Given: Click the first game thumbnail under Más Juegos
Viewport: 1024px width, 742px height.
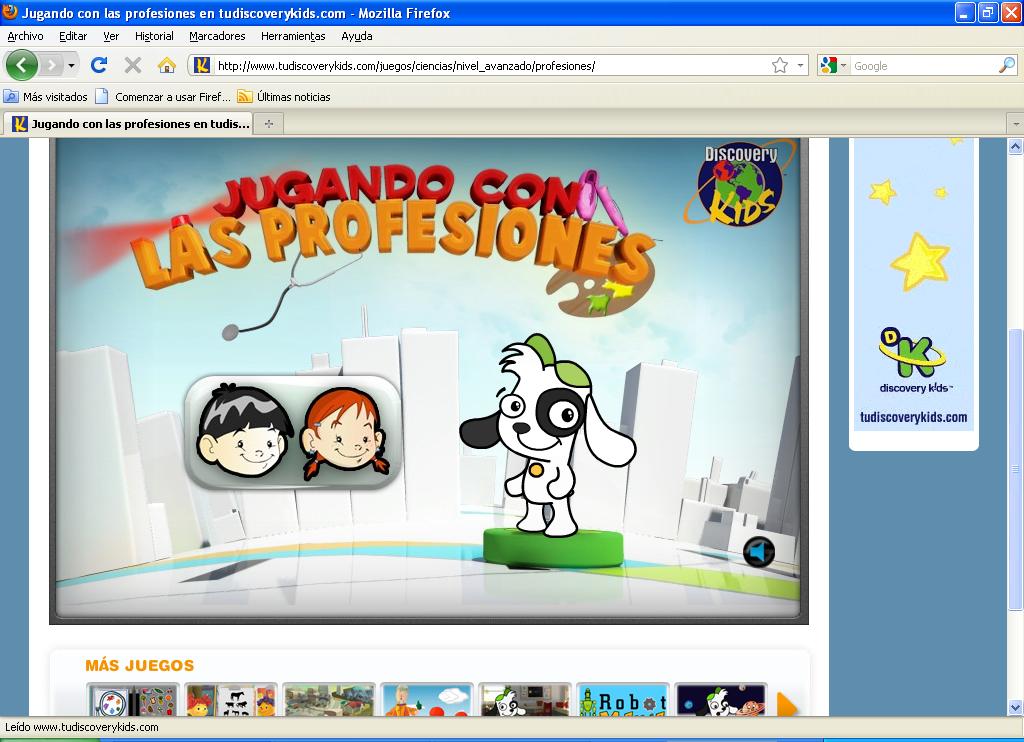Looking at the screenshot, I should pyautogui.click(x=133, y=700).
